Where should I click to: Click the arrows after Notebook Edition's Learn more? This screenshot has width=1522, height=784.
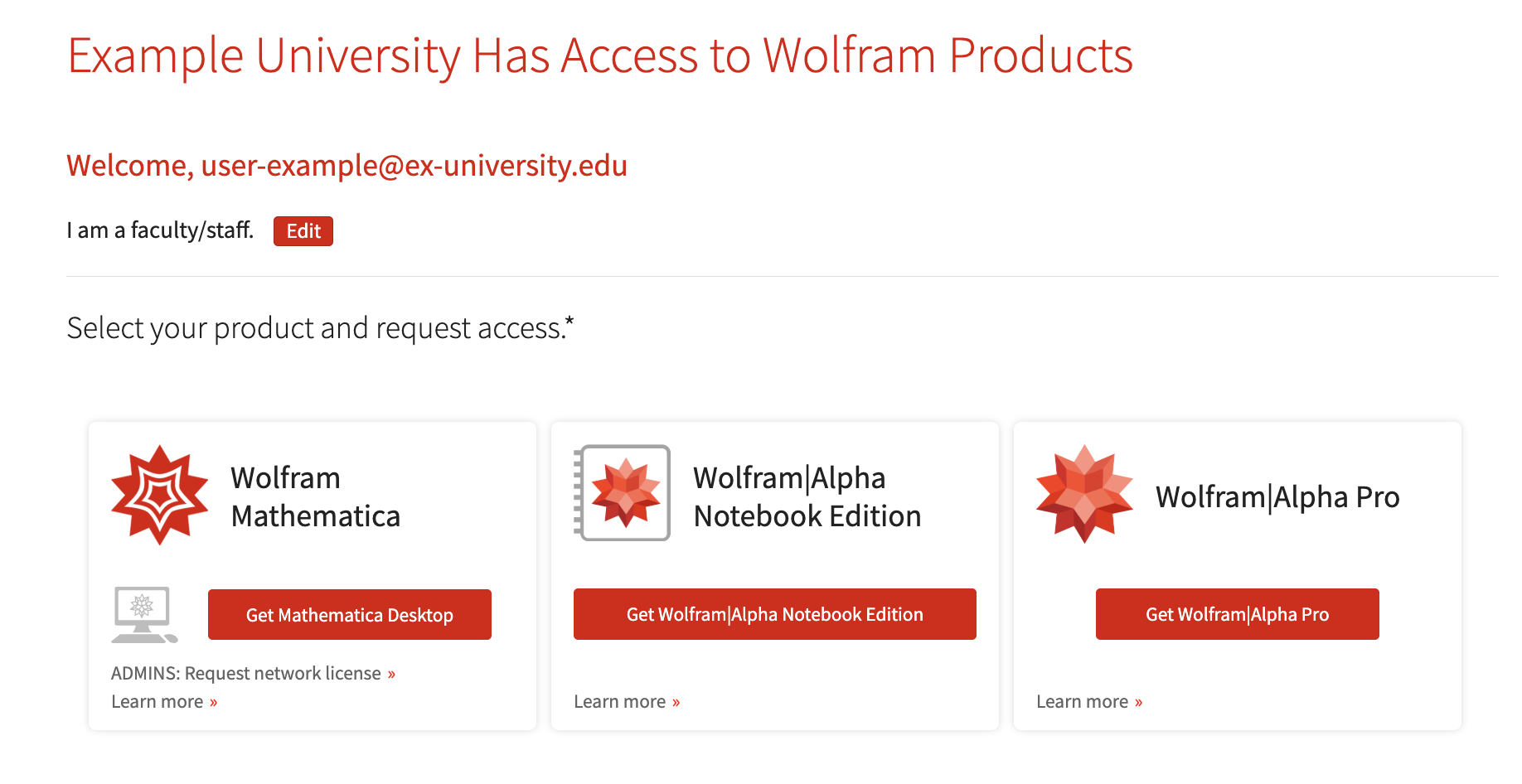tap(676, 703)
